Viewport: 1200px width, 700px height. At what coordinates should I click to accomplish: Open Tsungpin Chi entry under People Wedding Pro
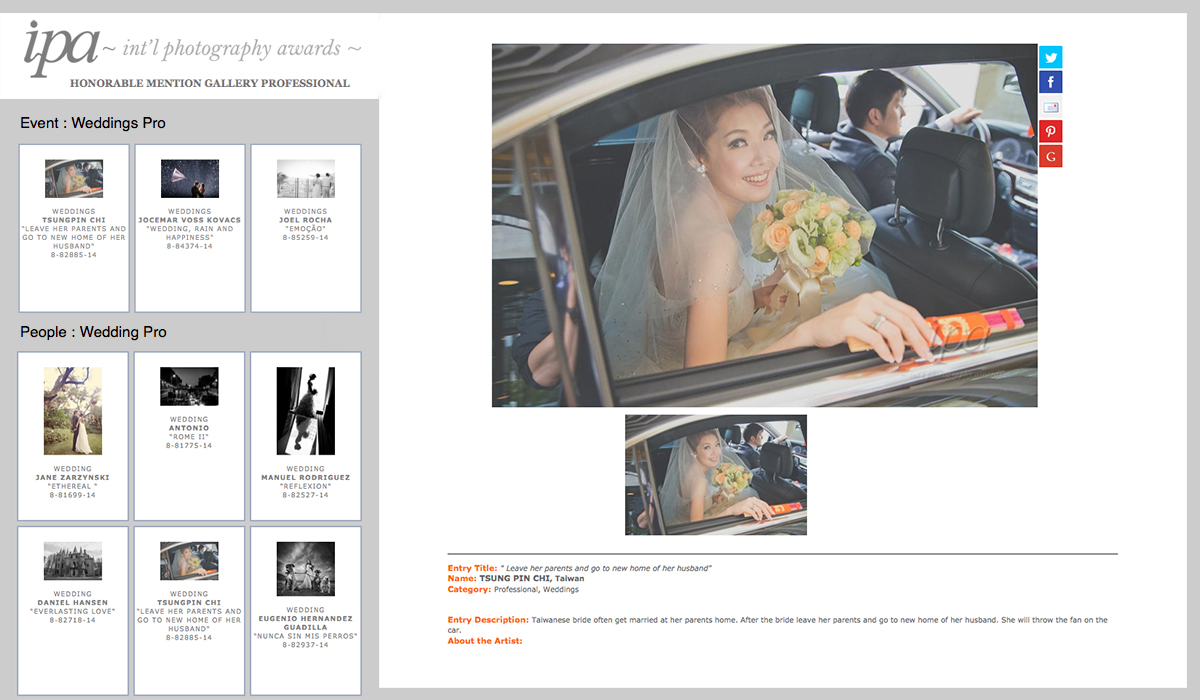pyautogui.click(x=189, y=561)
